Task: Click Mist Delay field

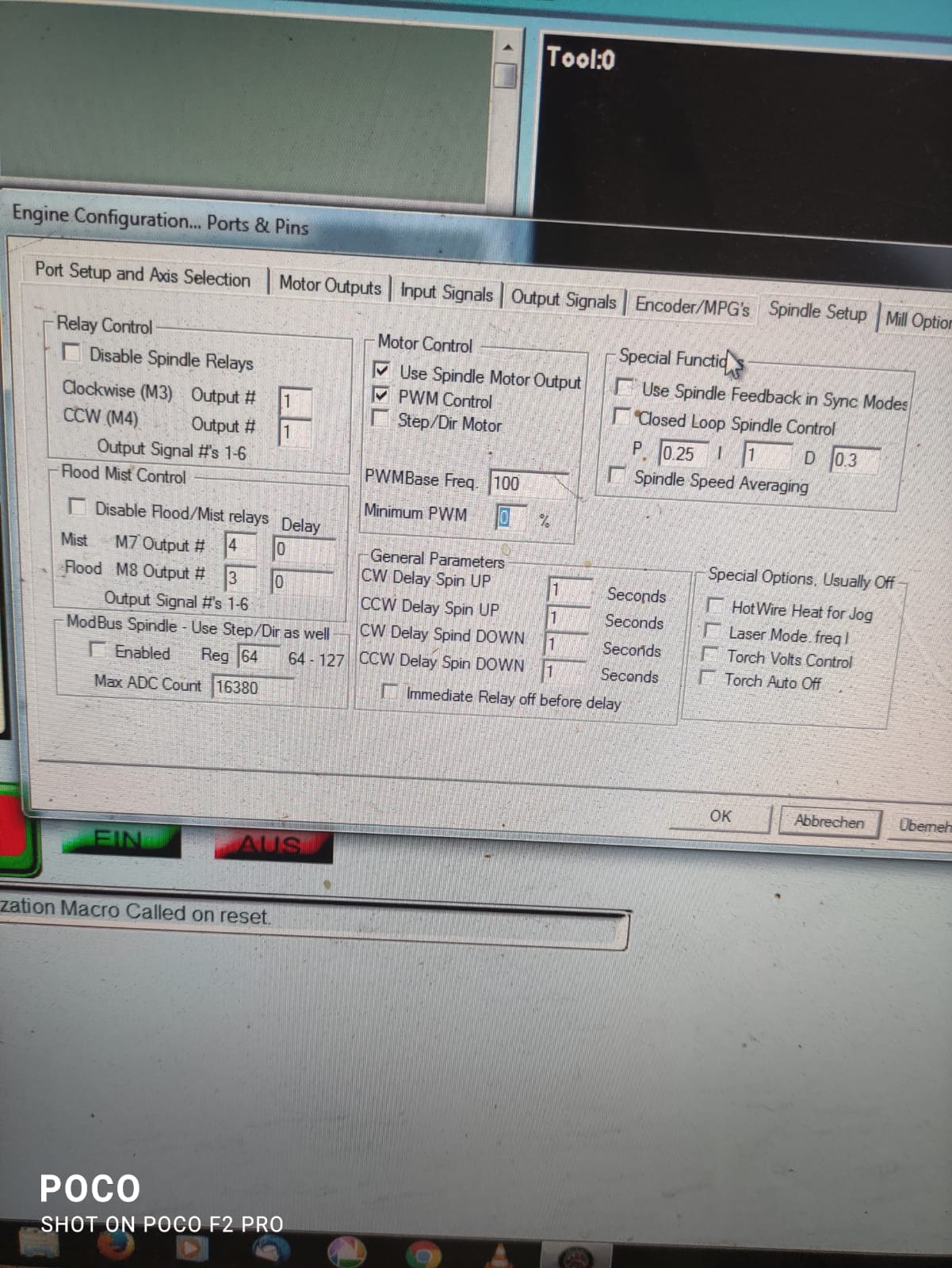Action: pos(304,549)
